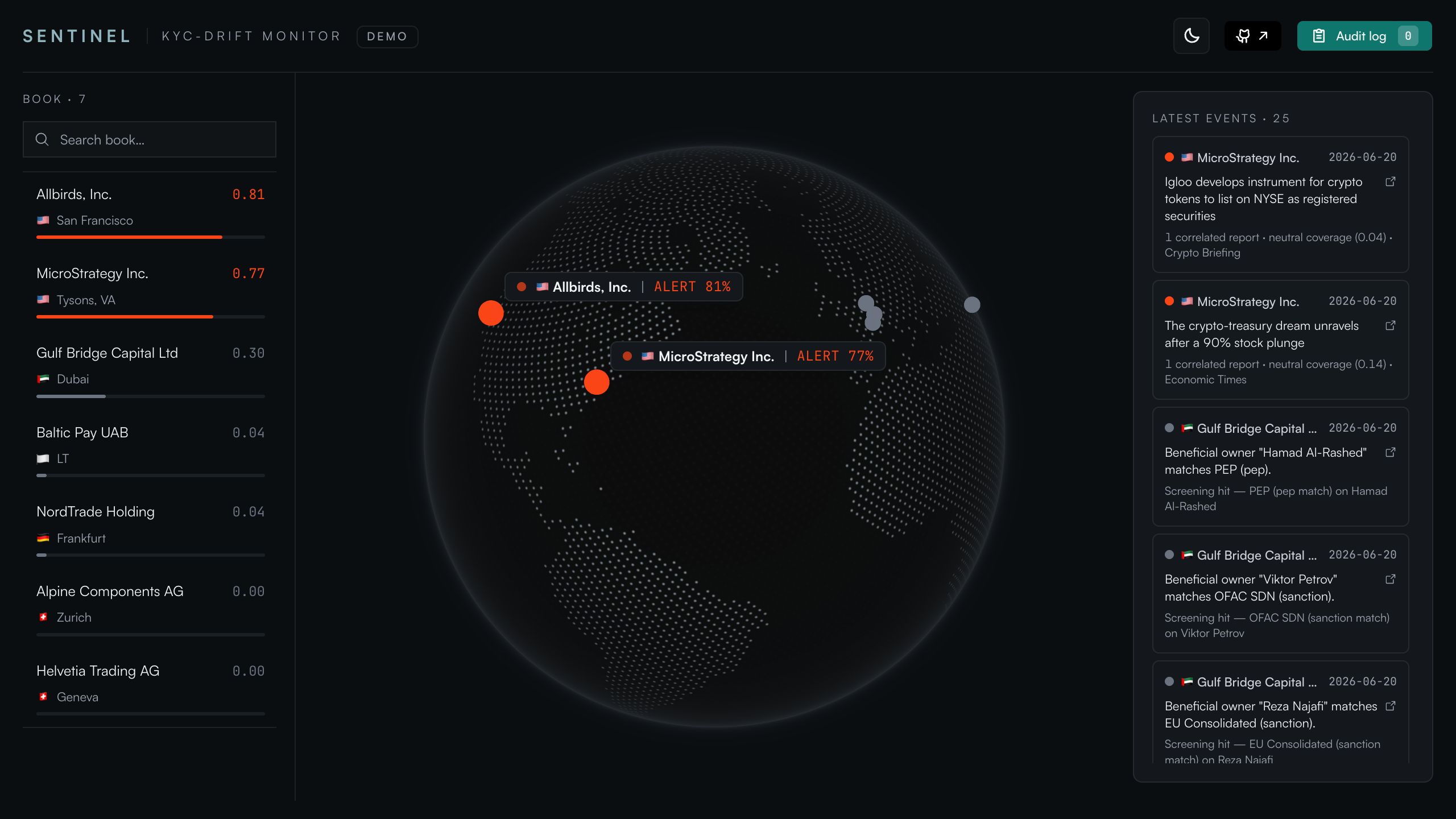Click the Gulf Bridge Capital risk score bar

coord(151,396)
